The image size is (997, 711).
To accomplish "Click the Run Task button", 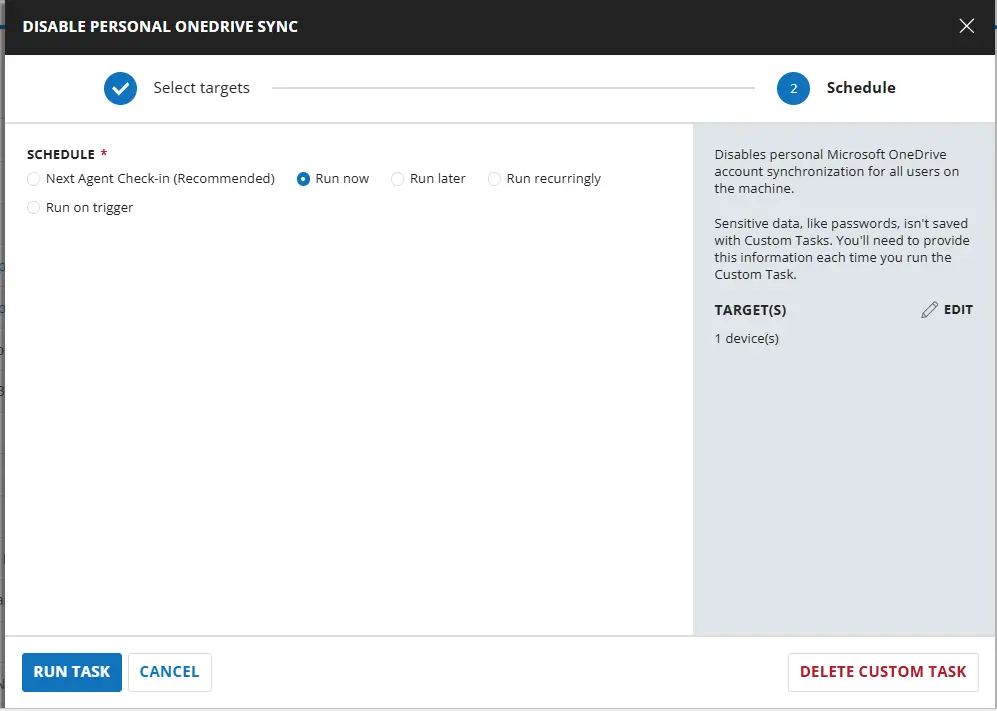I will [x=72, y=672].
